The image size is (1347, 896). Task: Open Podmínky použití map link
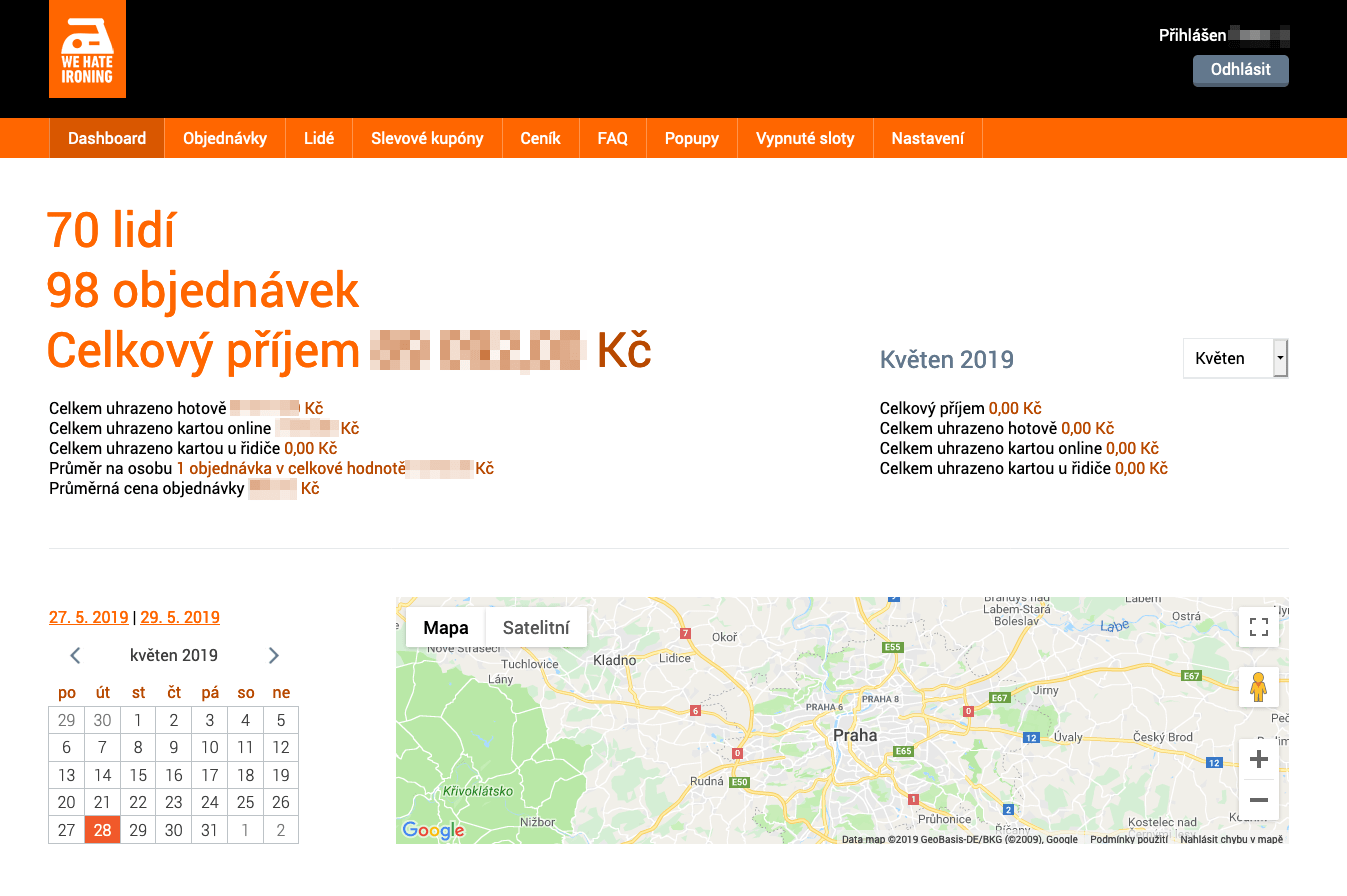1129,839
